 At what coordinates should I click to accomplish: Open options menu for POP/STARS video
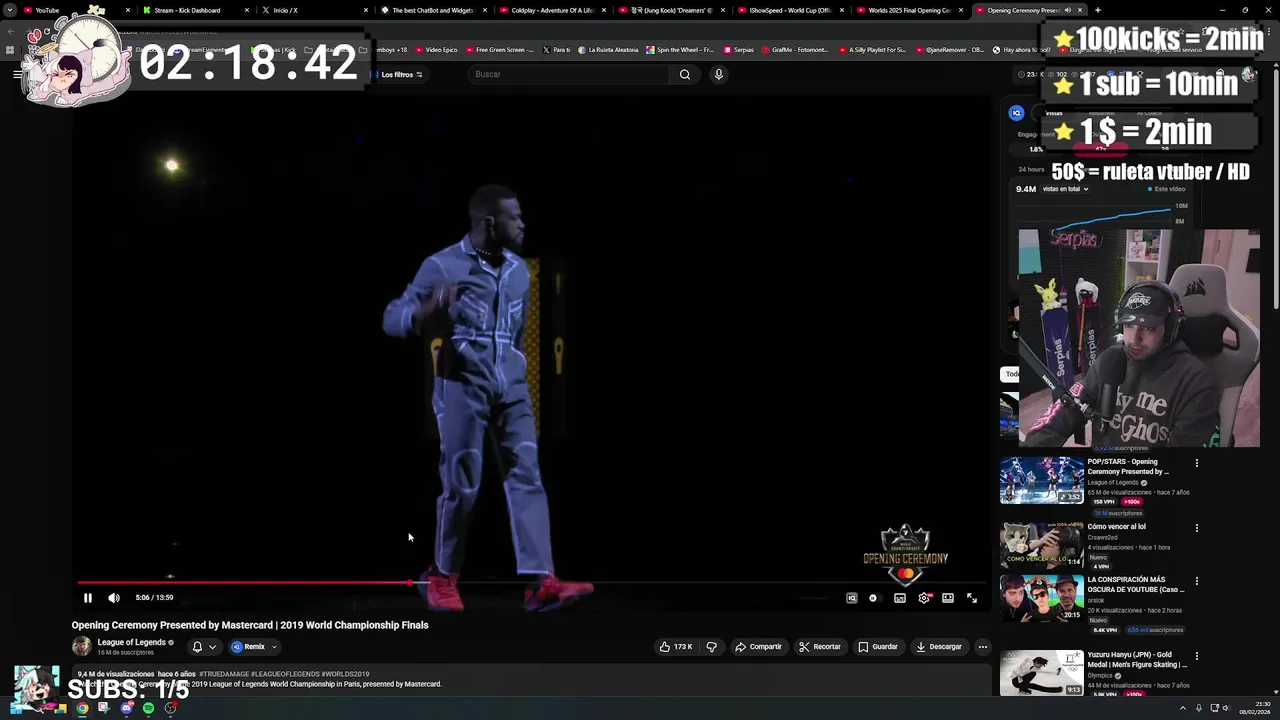click(x=1197, y=463)
